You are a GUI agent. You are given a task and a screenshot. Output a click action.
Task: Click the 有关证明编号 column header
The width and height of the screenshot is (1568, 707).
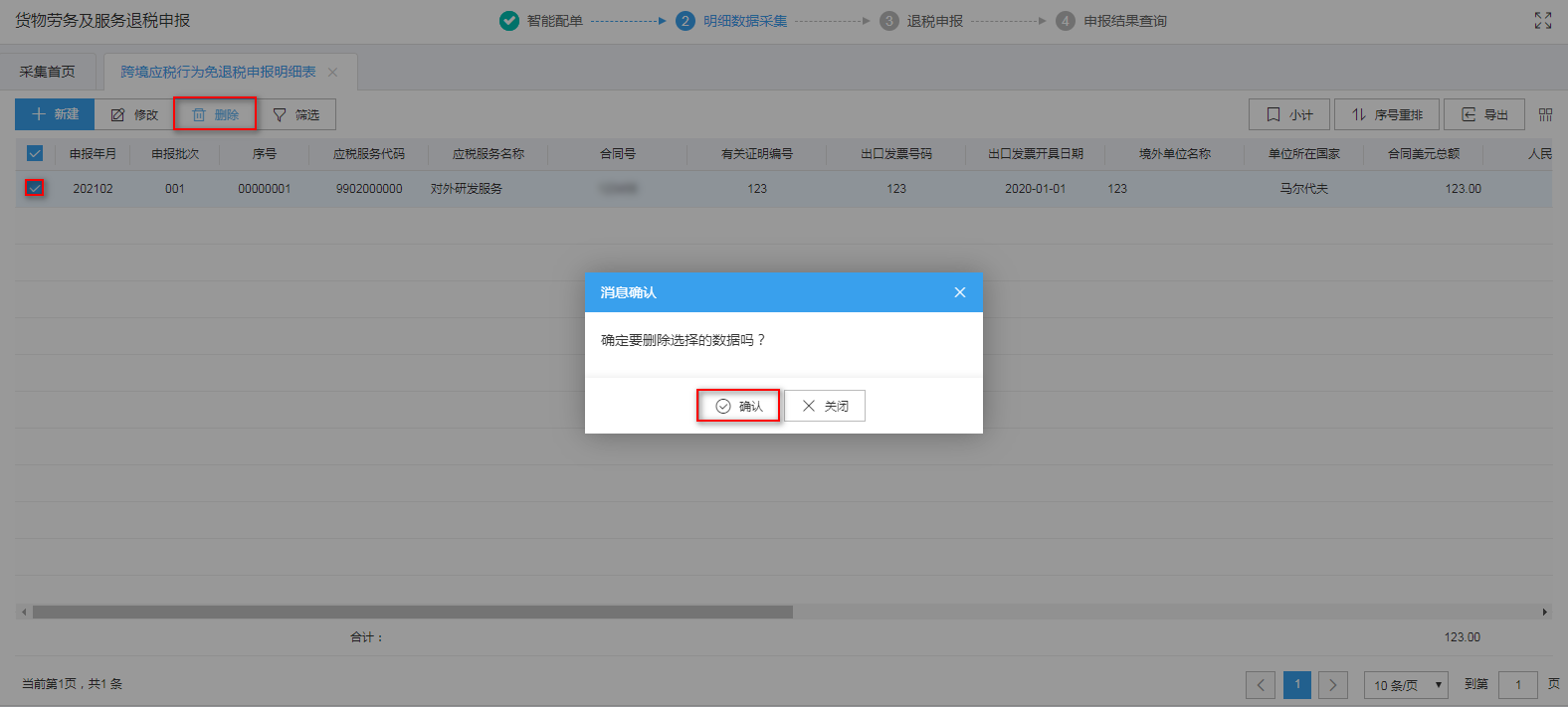(x=757, y=153)
